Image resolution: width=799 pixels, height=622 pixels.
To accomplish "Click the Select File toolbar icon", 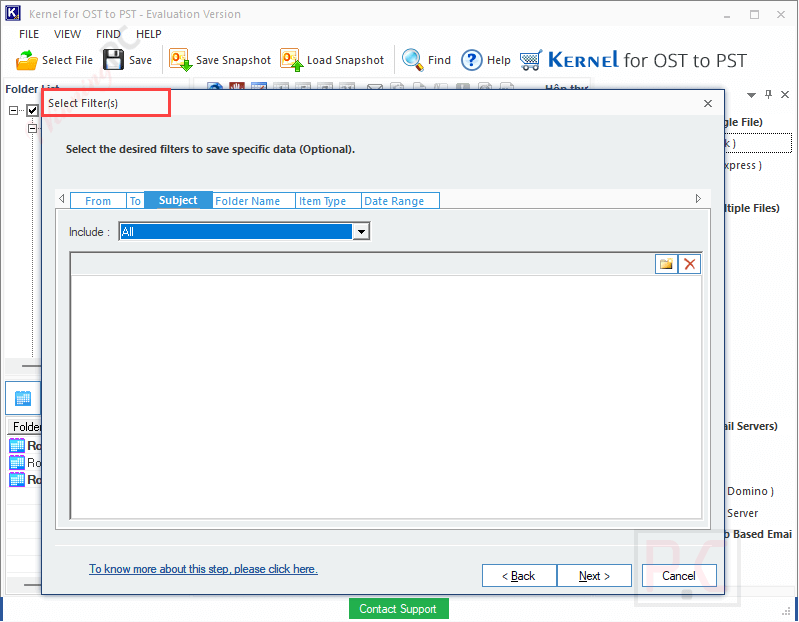I will 27,60.
